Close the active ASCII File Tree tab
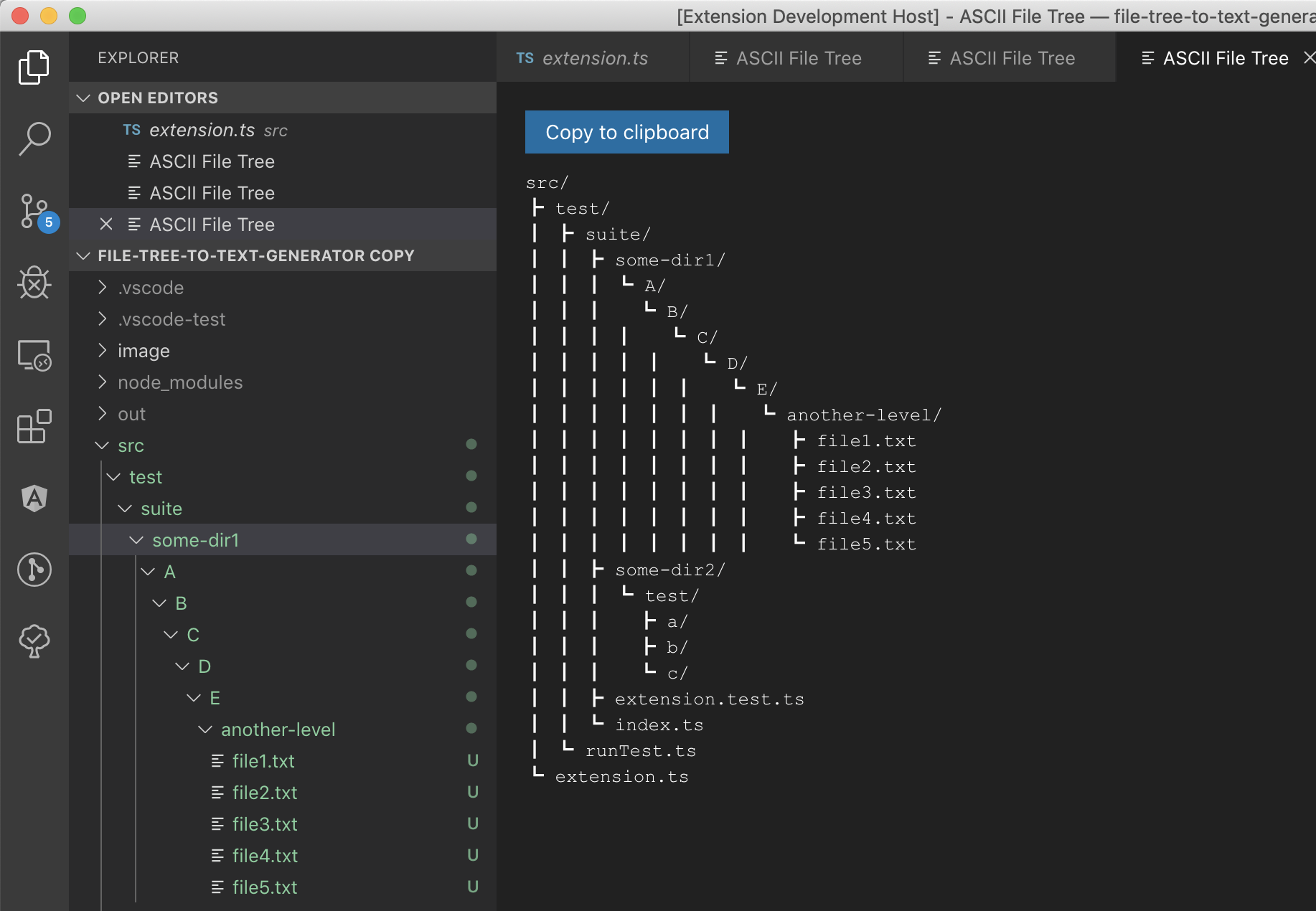 [x=1309, y=57]
